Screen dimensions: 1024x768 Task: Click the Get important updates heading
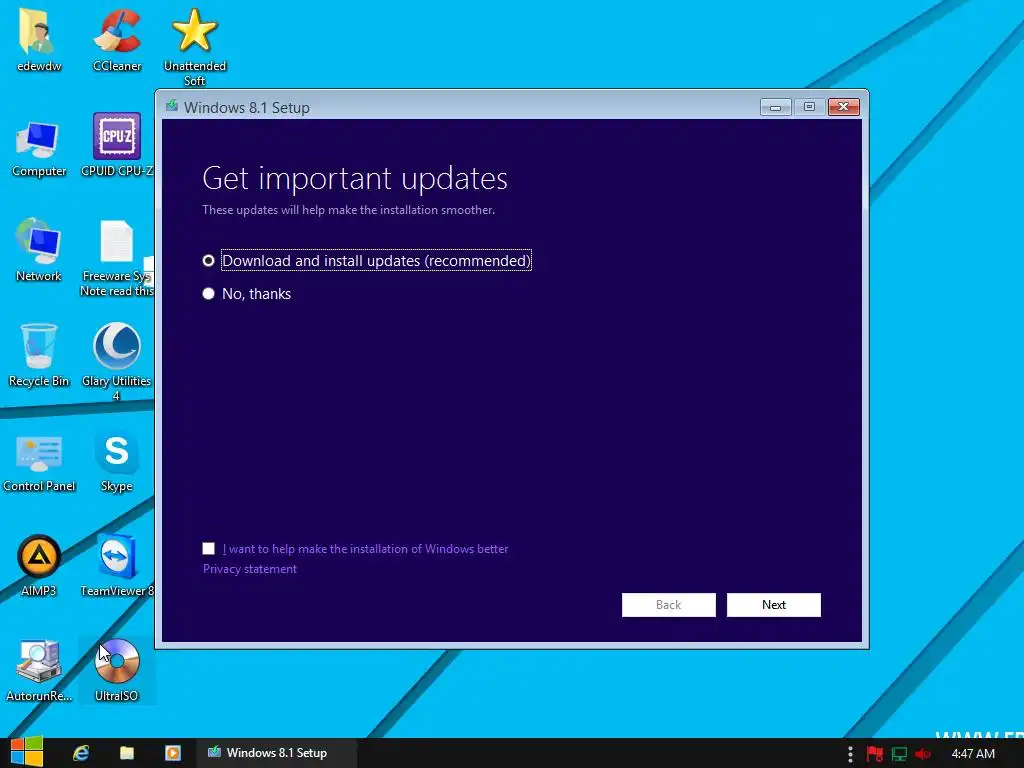tap(355, 178)
